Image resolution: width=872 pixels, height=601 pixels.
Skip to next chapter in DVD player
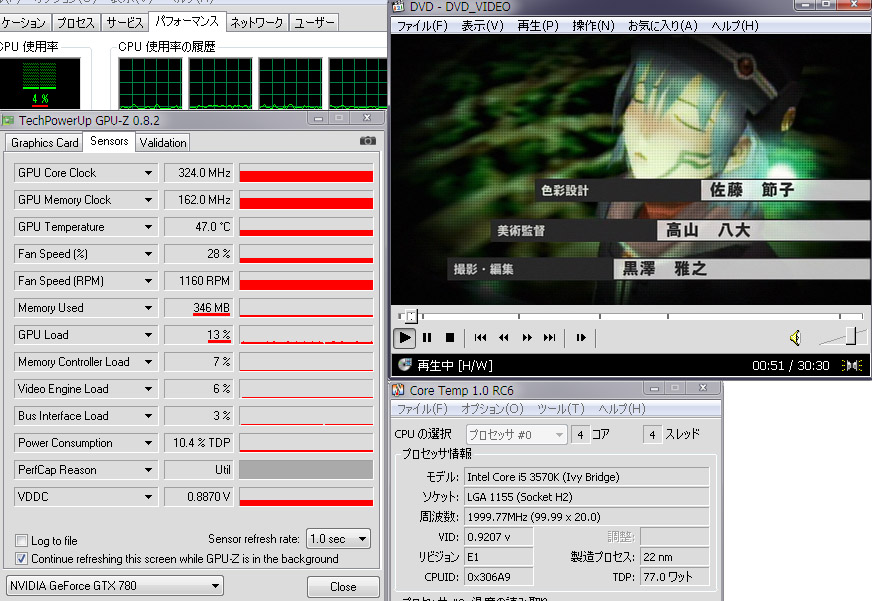(549, 337)
